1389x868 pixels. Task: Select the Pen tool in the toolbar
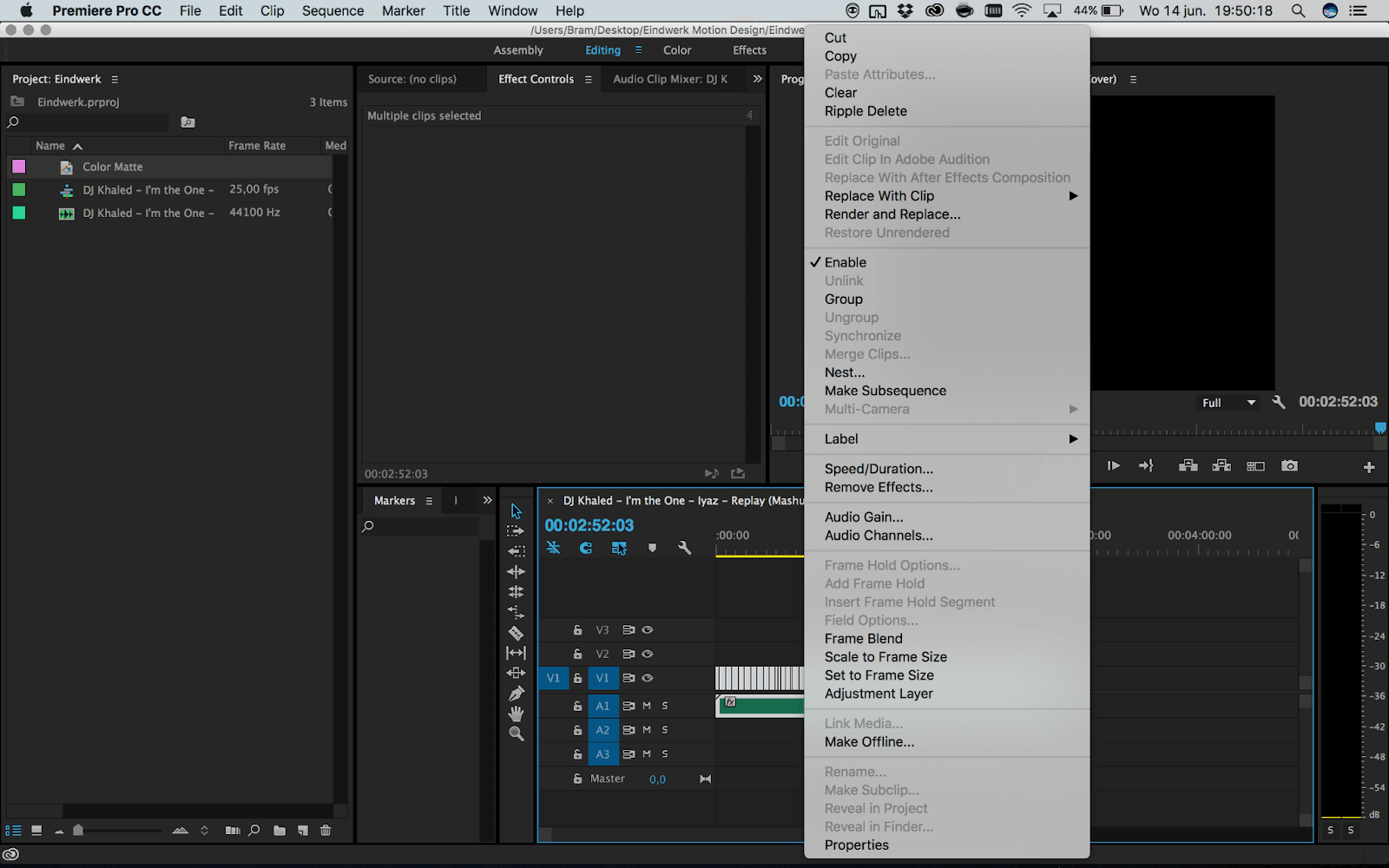click(x=516, y=692)
